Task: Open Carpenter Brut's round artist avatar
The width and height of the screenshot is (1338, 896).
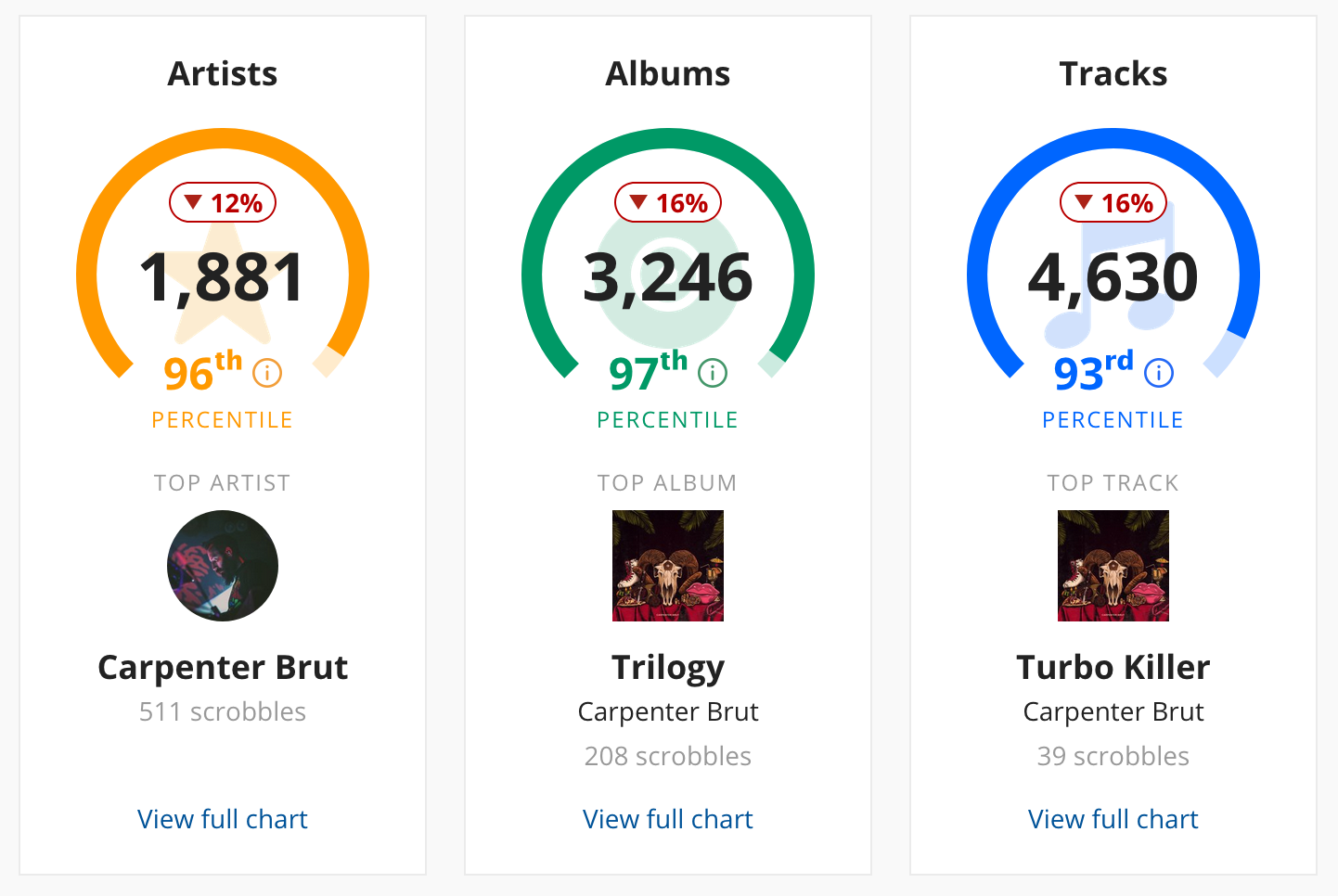Action: pos(223,566)
